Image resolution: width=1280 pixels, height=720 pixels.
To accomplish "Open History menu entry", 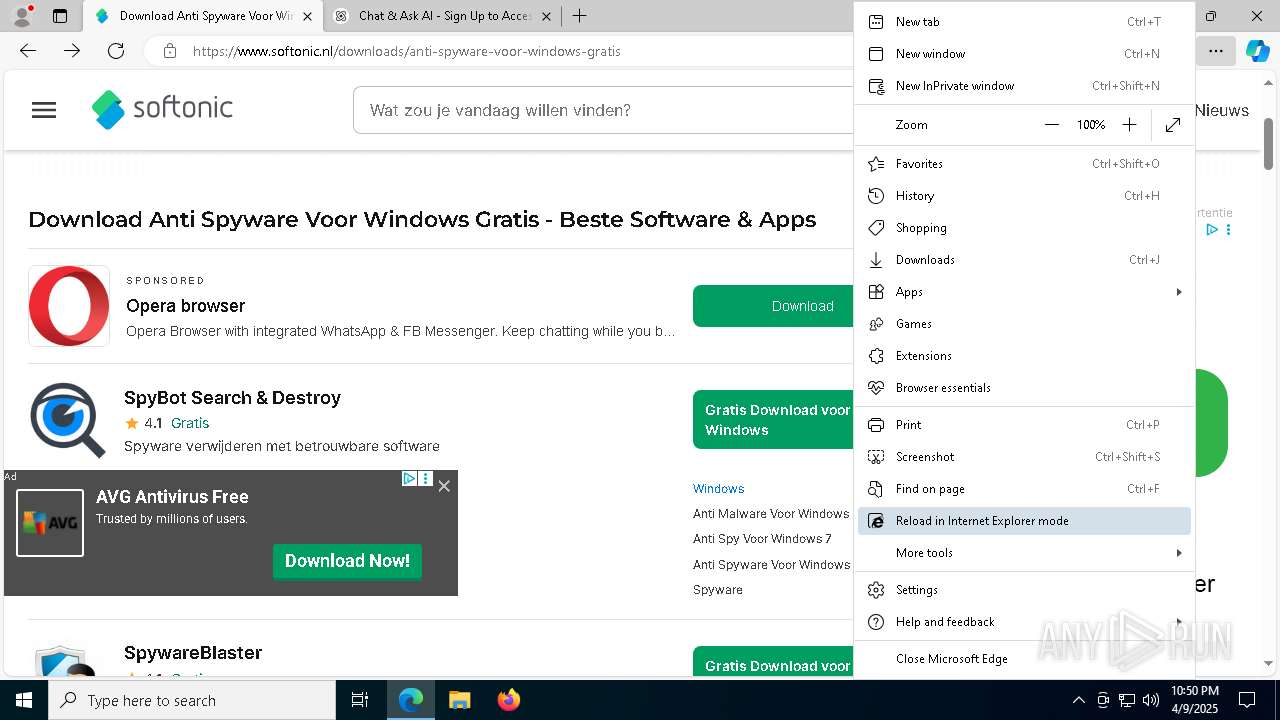I will pyautogui.click(x=1024, y=196).
